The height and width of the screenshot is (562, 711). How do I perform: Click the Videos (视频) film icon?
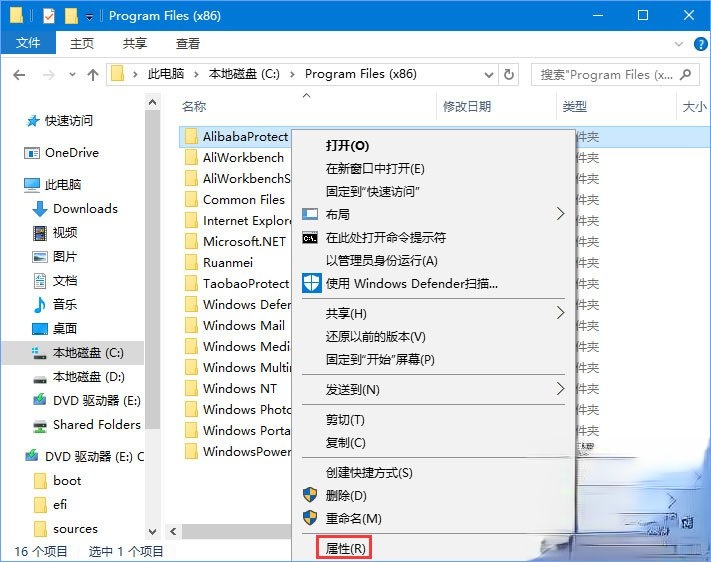tap(40, 233)
